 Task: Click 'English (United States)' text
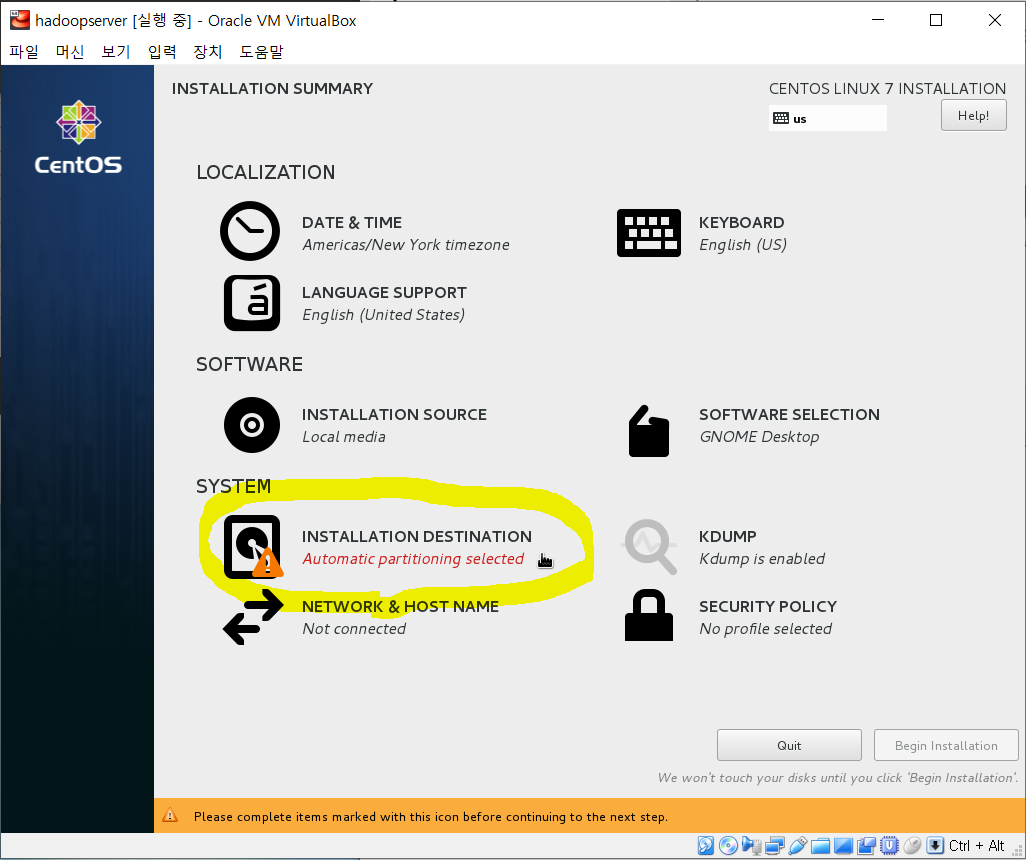pyautogui.click(x=383, y=315)
